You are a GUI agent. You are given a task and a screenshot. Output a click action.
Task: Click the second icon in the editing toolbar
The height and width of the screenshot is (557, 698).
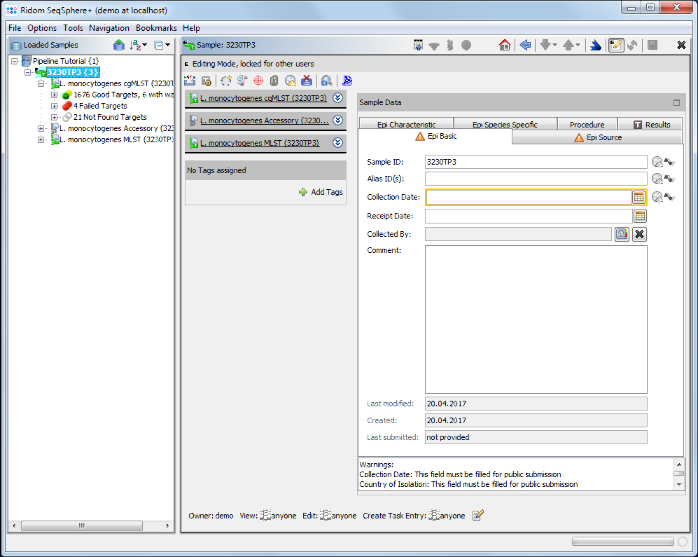[206, 81]
